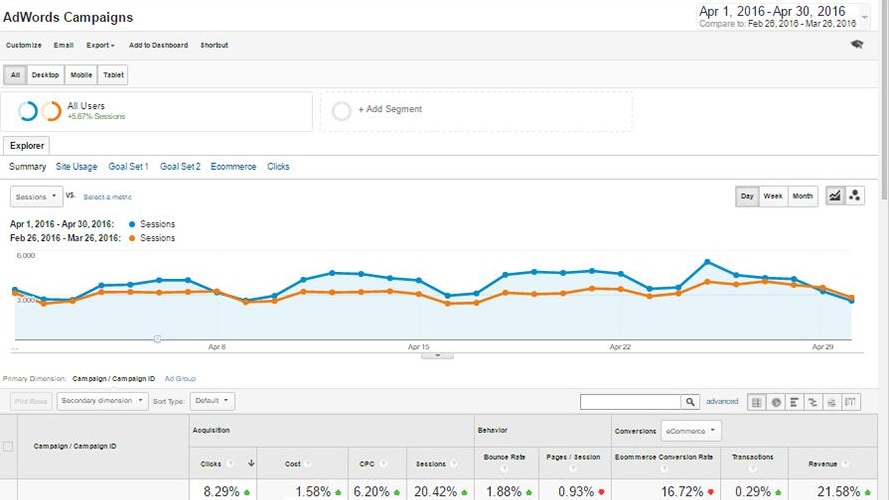The height and width of the screenshot is (500, 889).
Task: Click the Clicks column sort arrow
Action: tap(251, 463)
